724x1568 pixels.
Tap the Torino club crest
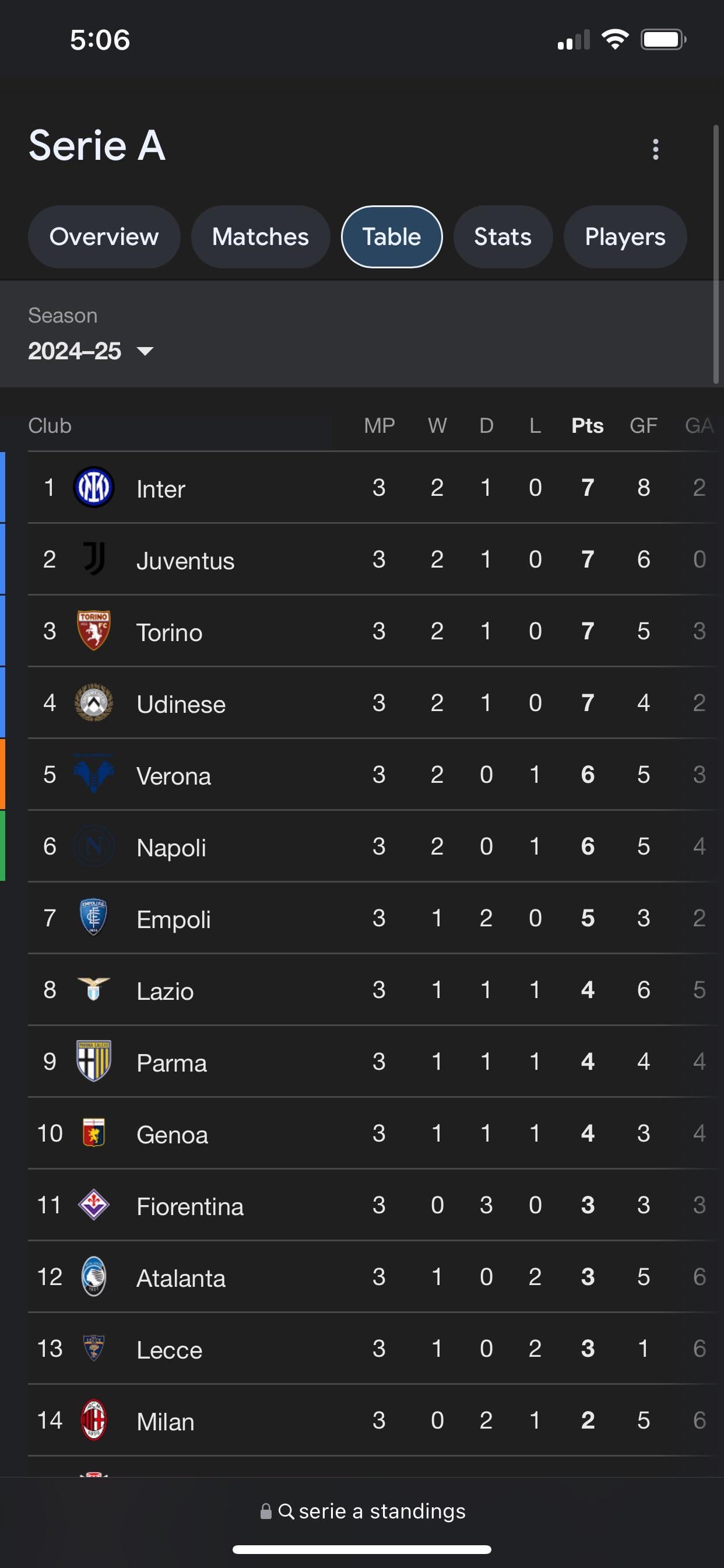[94, 631]
